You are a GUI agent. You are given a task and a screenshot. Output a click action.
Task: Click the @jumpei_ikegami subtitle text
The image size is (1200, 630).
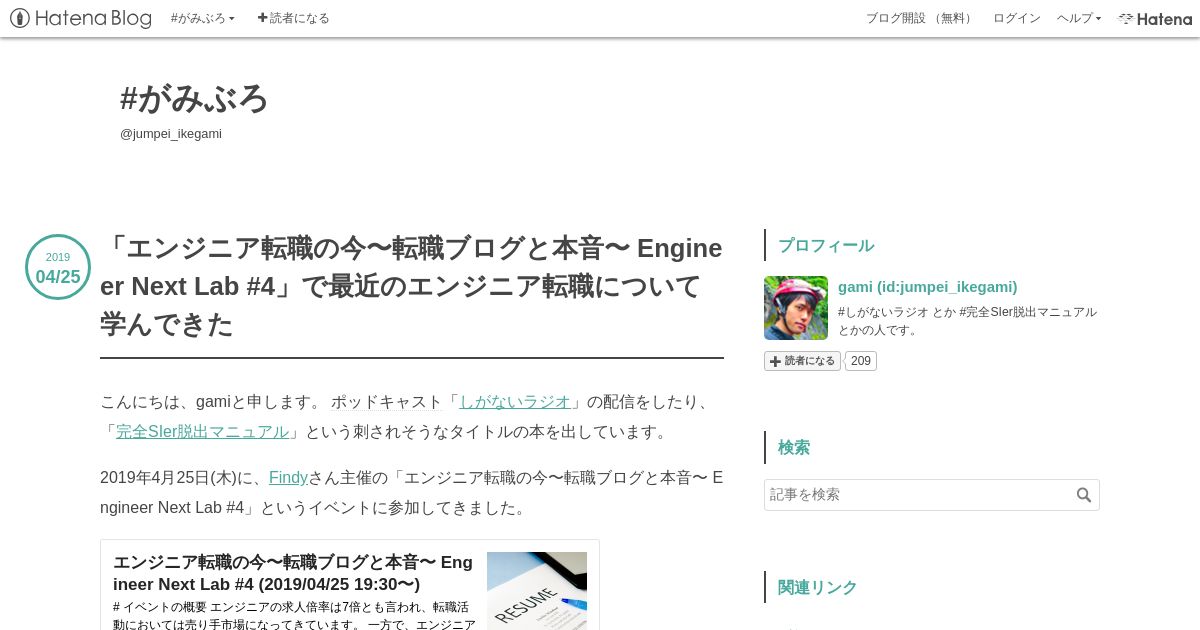coord(171,134)
